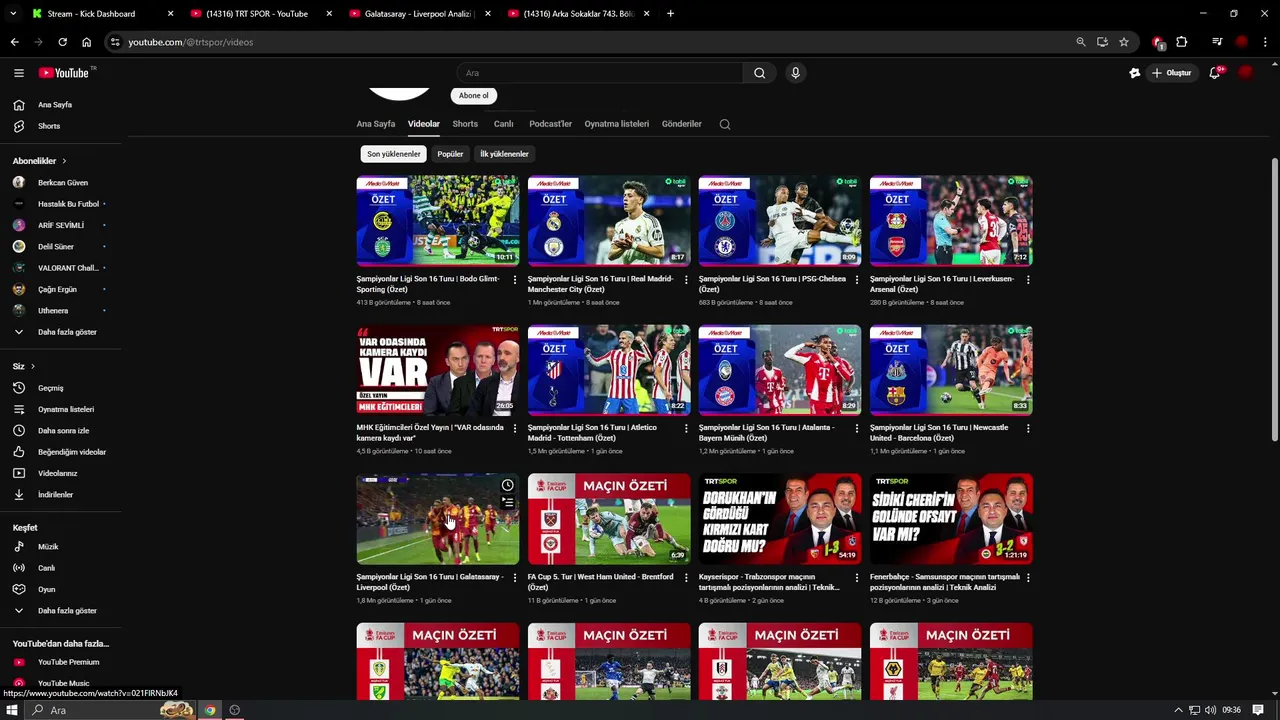This screenshot has width=1280, height=720.
Task: Open West Ham United - Brentford thumbnail
Action: [609, 519]
